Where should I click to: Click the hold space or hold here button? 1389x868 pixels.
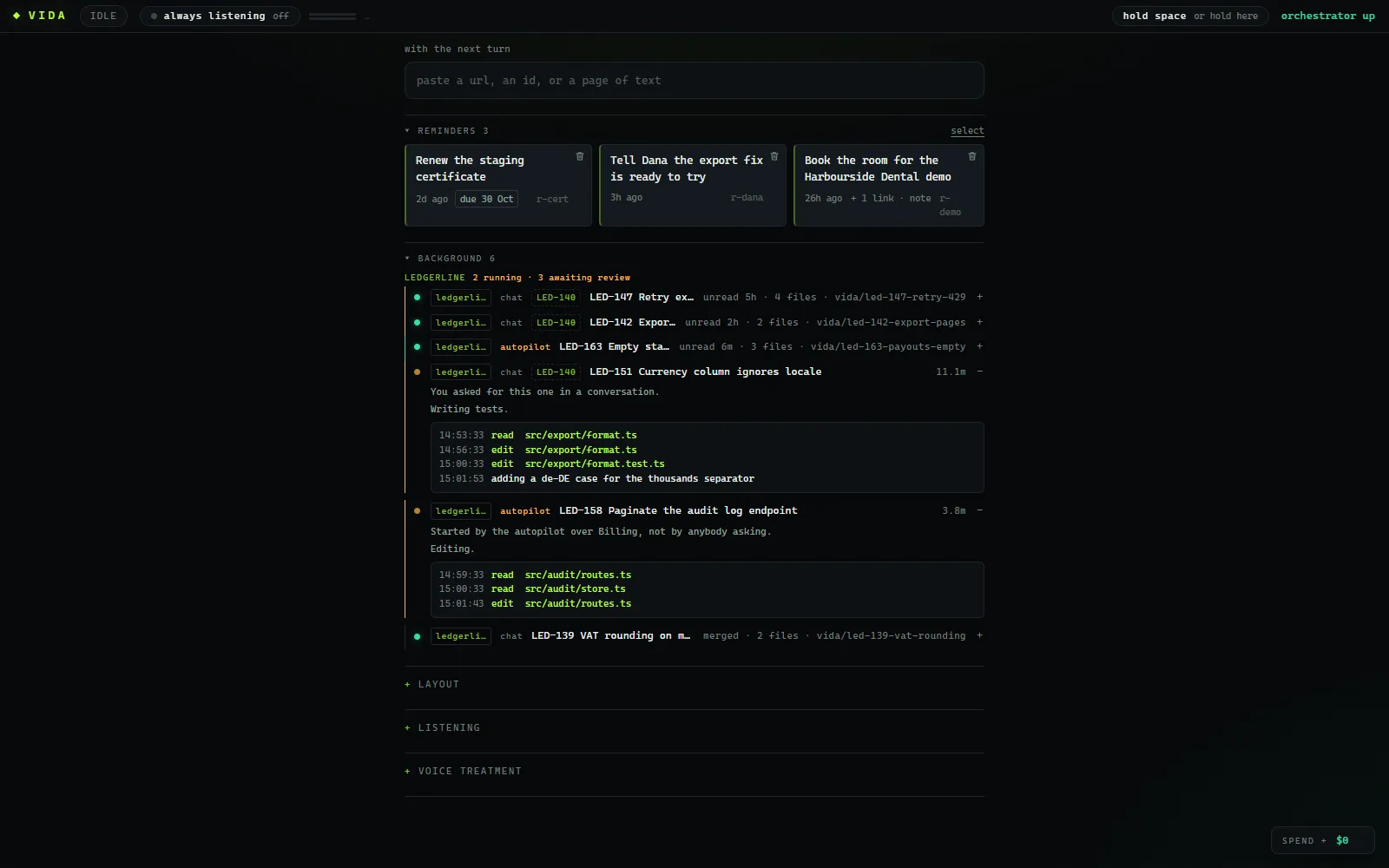[1190, 16]
